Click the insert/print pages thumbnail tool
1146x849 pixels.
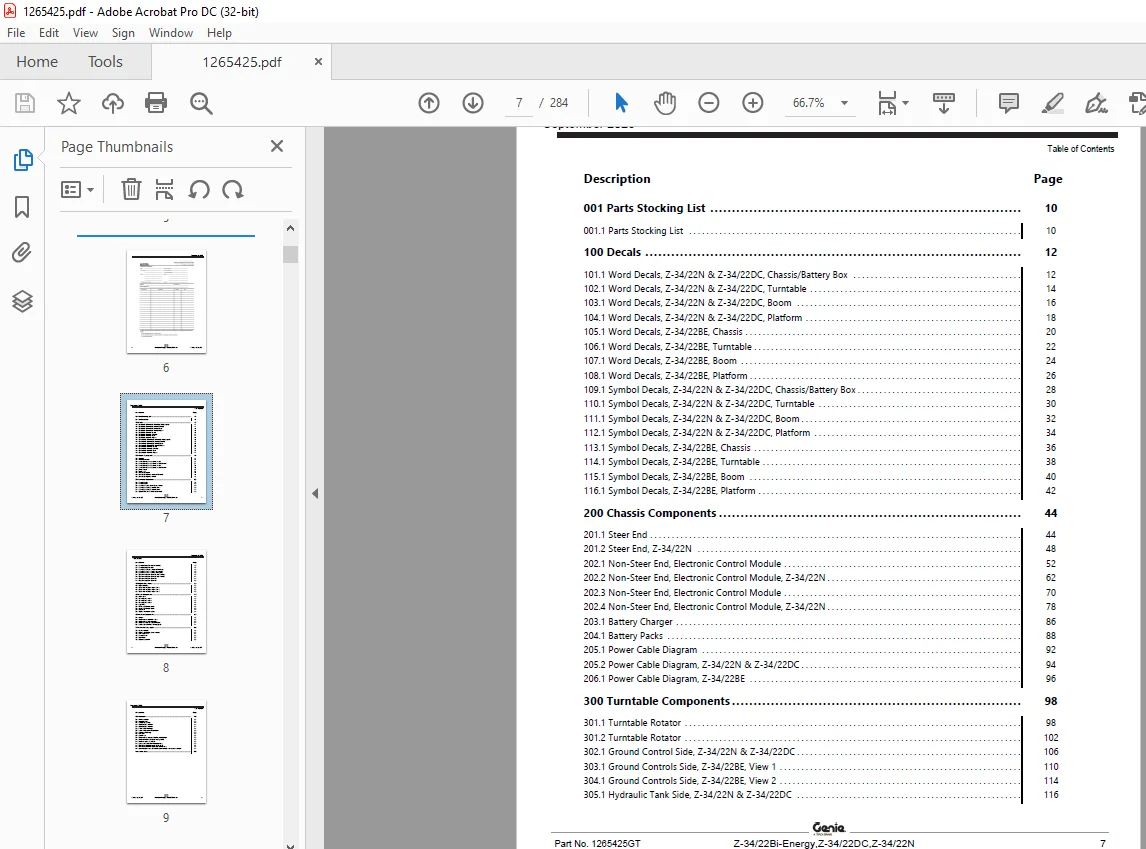pyautogui.click(x=164, y=189)
